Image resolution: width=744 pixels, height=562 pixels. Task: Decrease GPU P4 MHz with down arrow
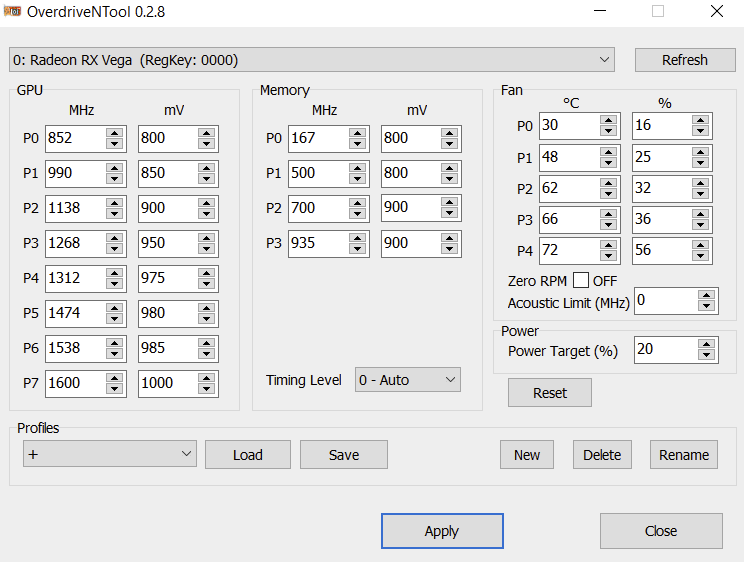pos(114,284)
